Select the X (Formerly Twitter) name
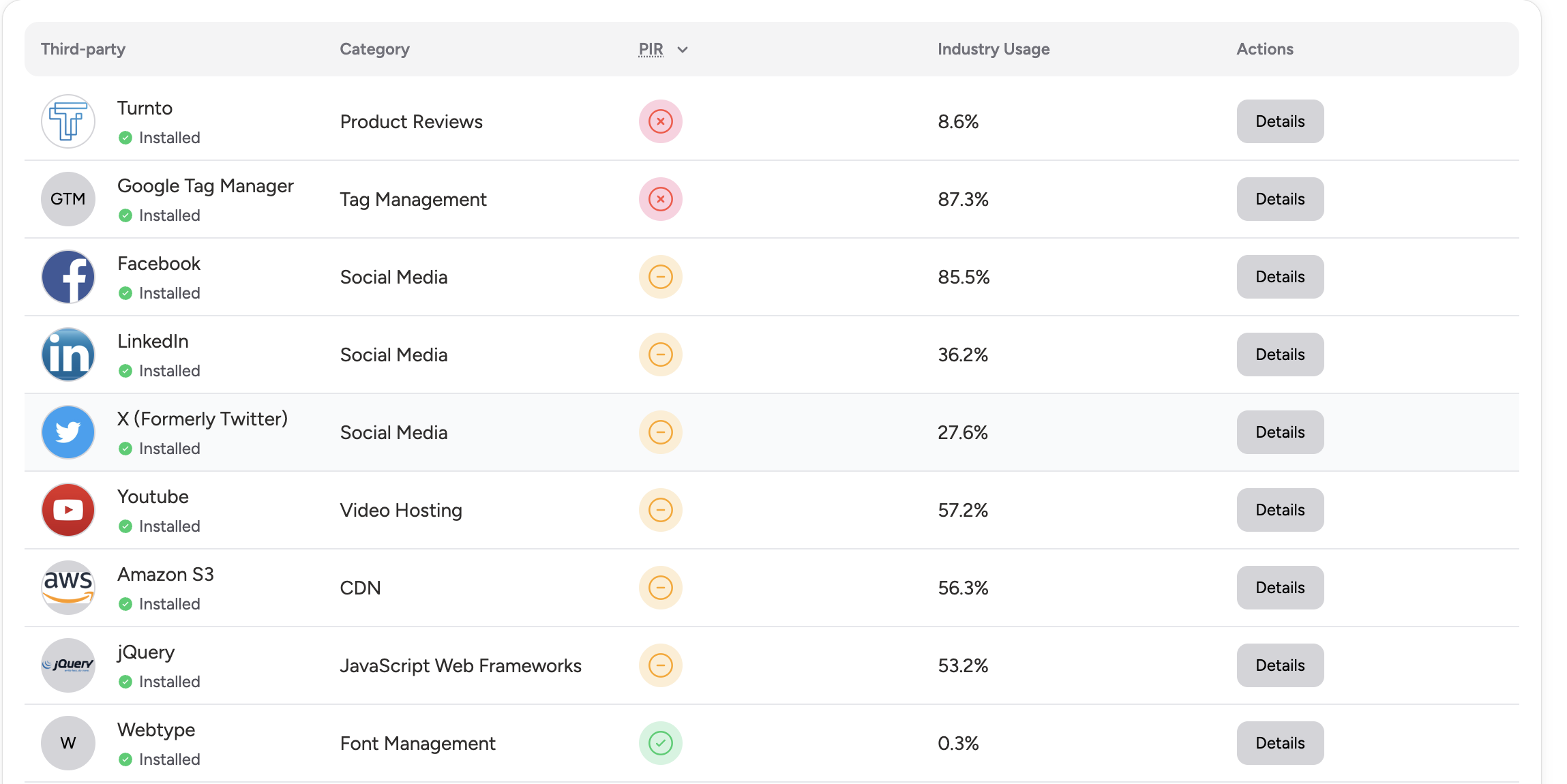 (203, 419)
